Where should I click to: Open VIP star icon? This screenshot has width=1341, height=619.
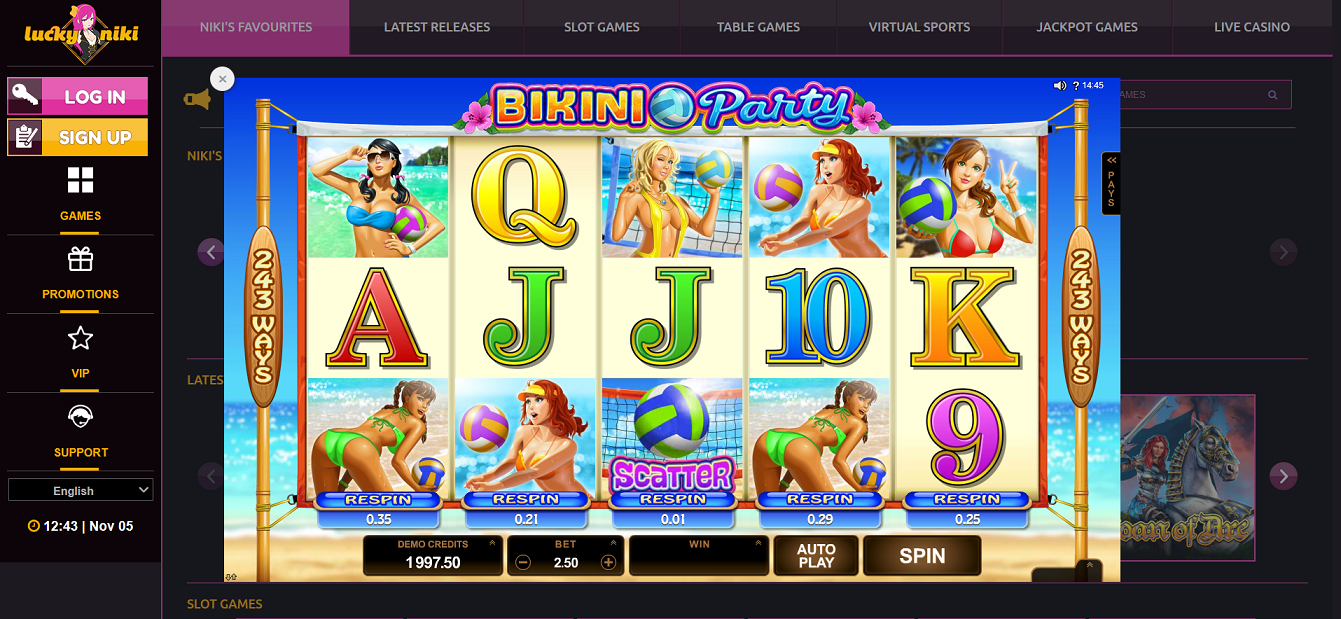[80, 338]
